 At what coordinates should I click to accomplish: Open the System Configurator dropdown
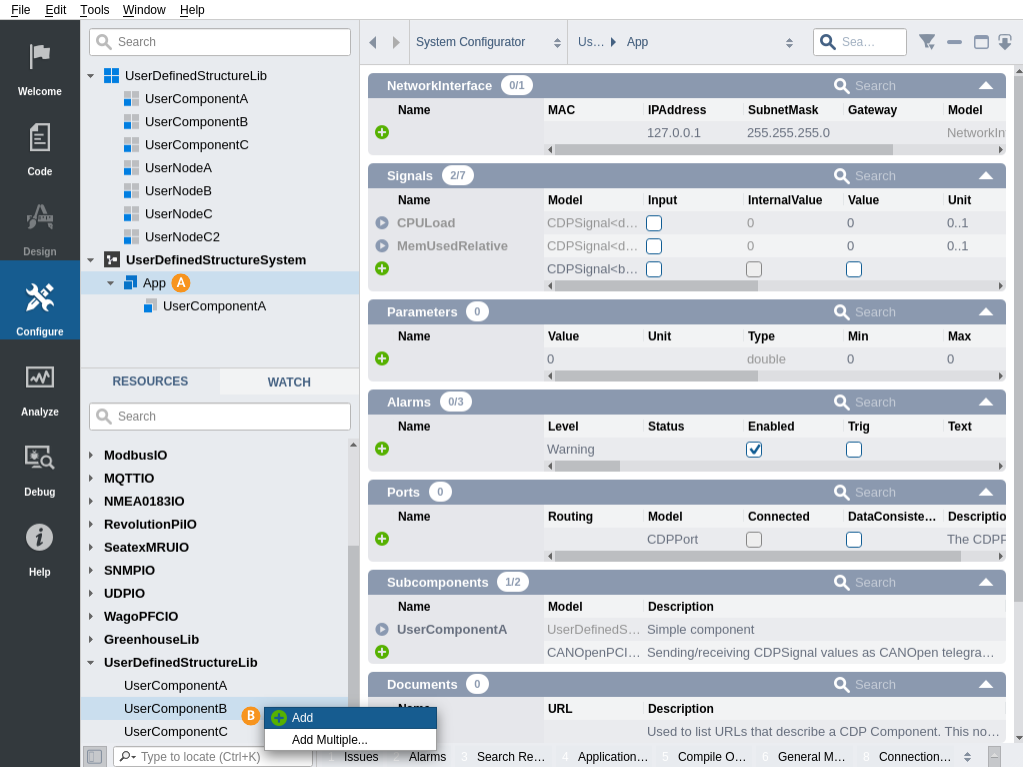pos(488,42)
